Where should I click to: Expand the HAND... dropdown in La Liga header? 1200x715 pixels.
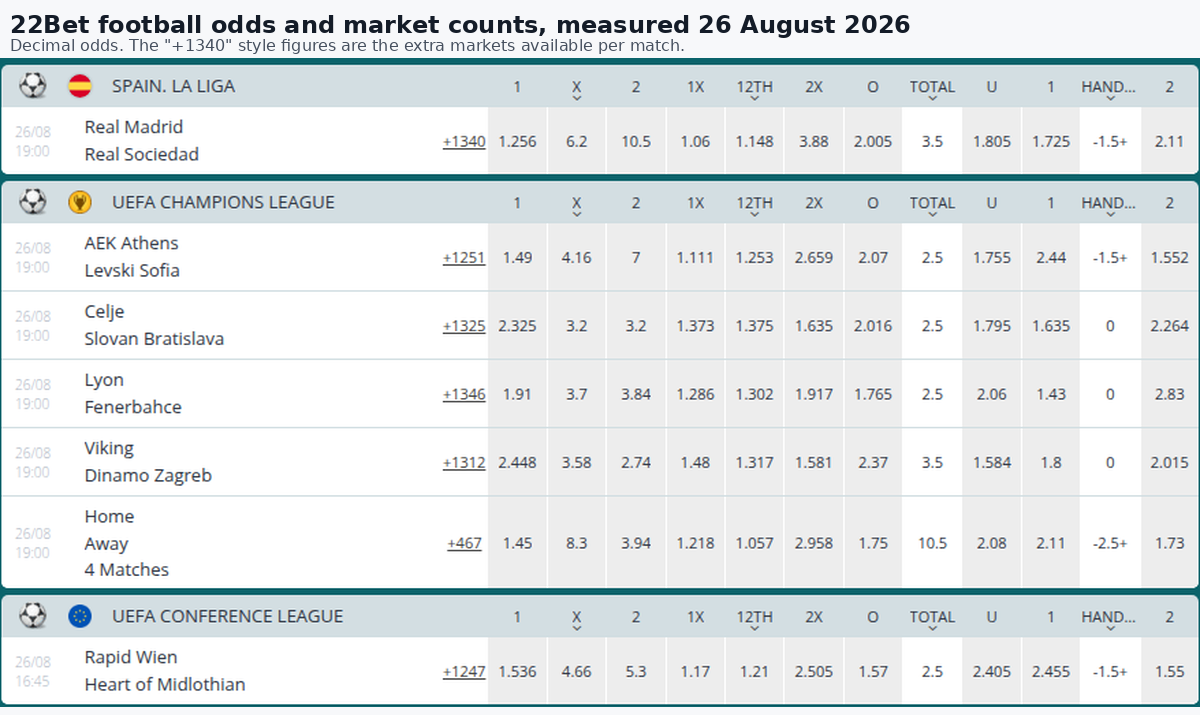1109,98
